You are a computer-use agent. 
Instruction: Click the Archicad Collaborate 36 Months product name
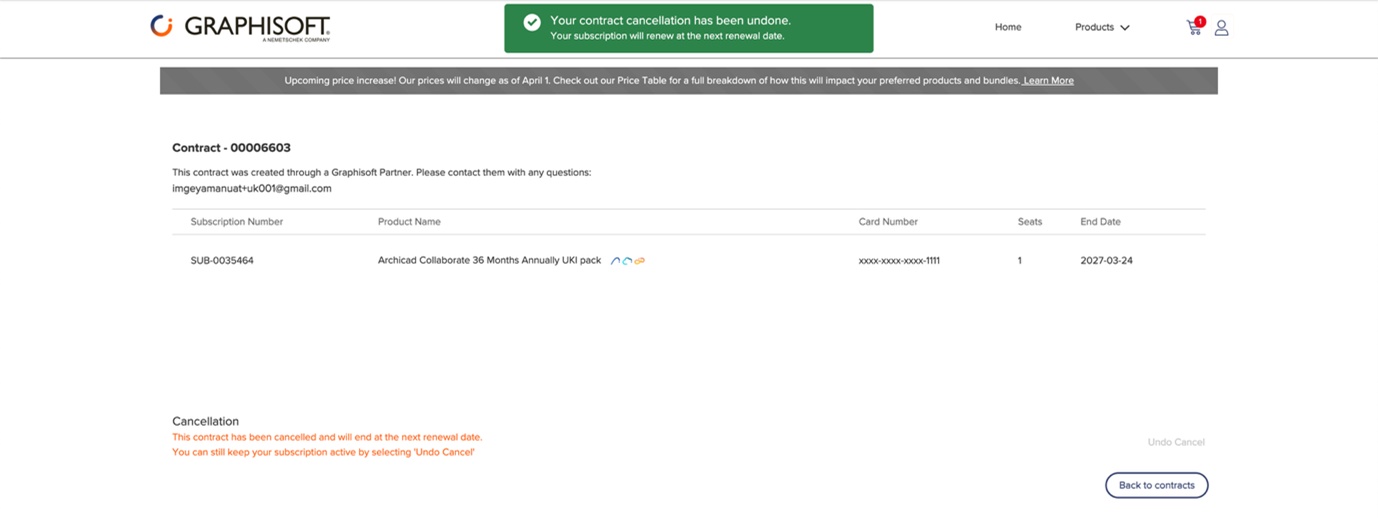coord(489,261)
